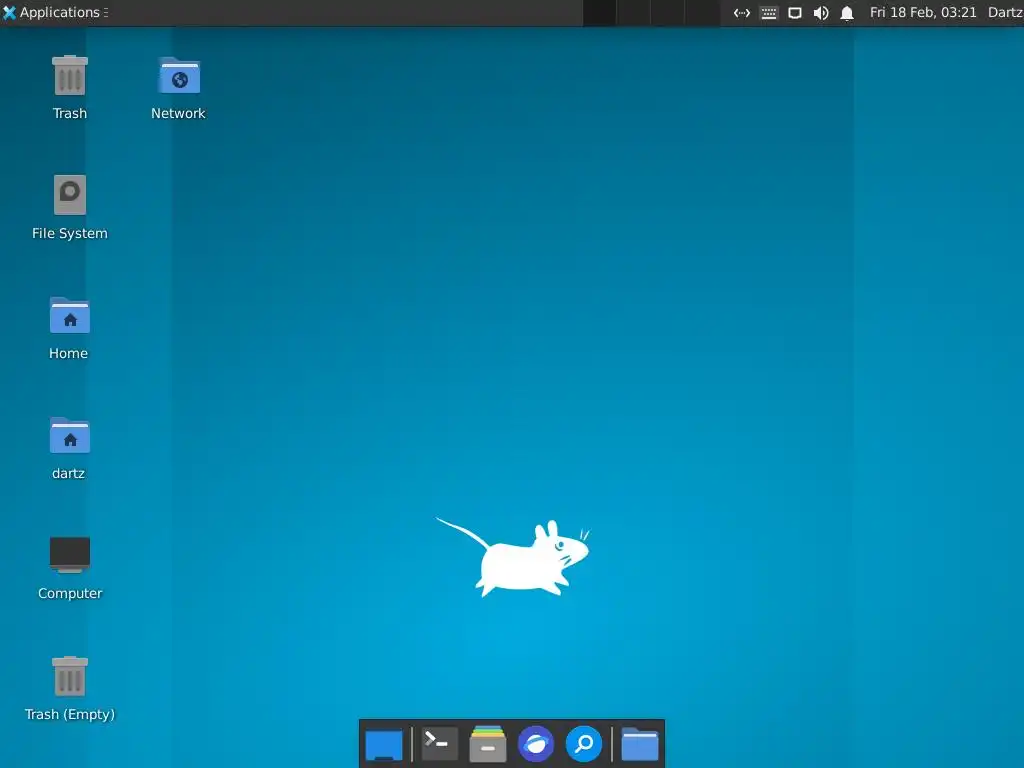This screenshot has height=768, width=1024.
Task: Open the dartz folder icon
Action: pos(70,436)
